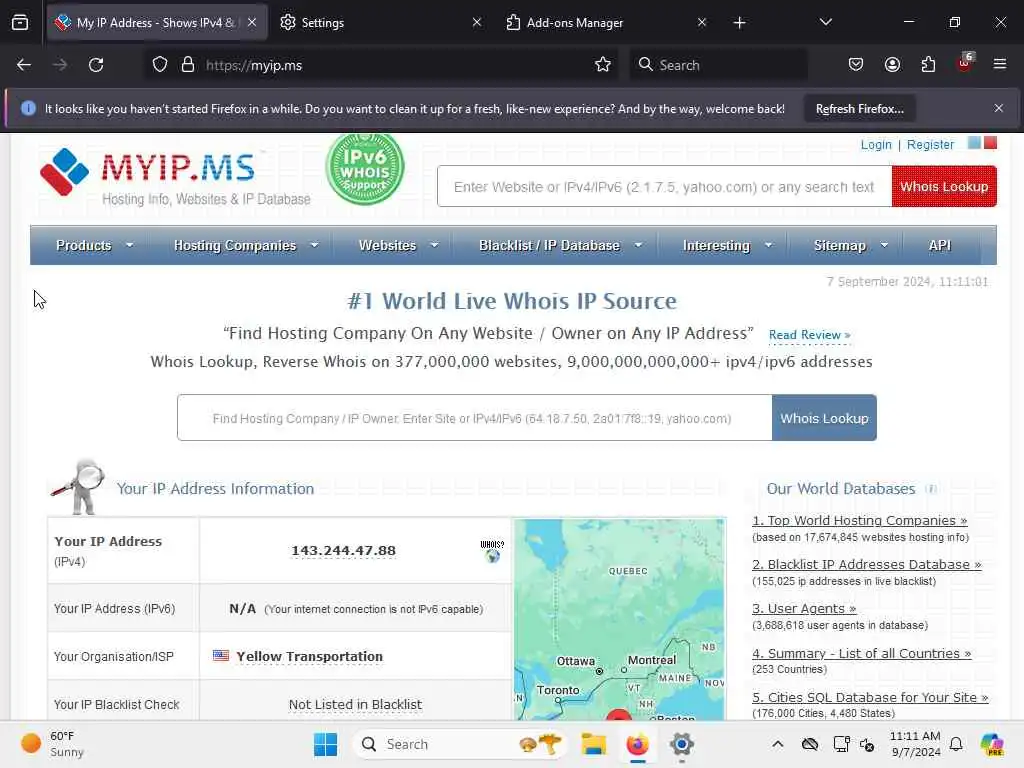The image size is (1024, 768).
Task: Click the padlock site info icon
Action: tap(188, 65)
